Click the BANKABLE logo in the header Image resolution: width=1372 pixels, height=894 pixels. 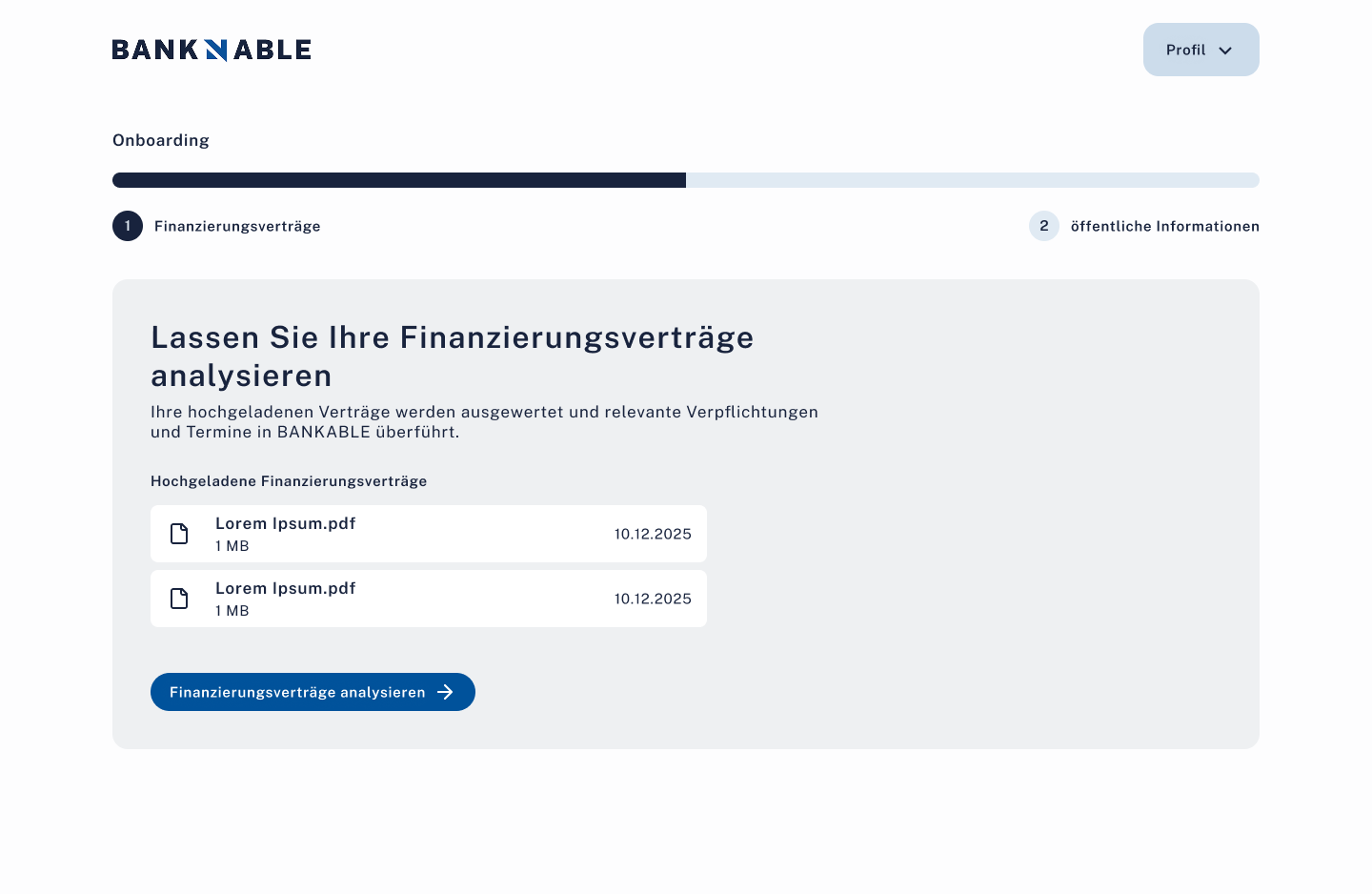coord(212,50)
